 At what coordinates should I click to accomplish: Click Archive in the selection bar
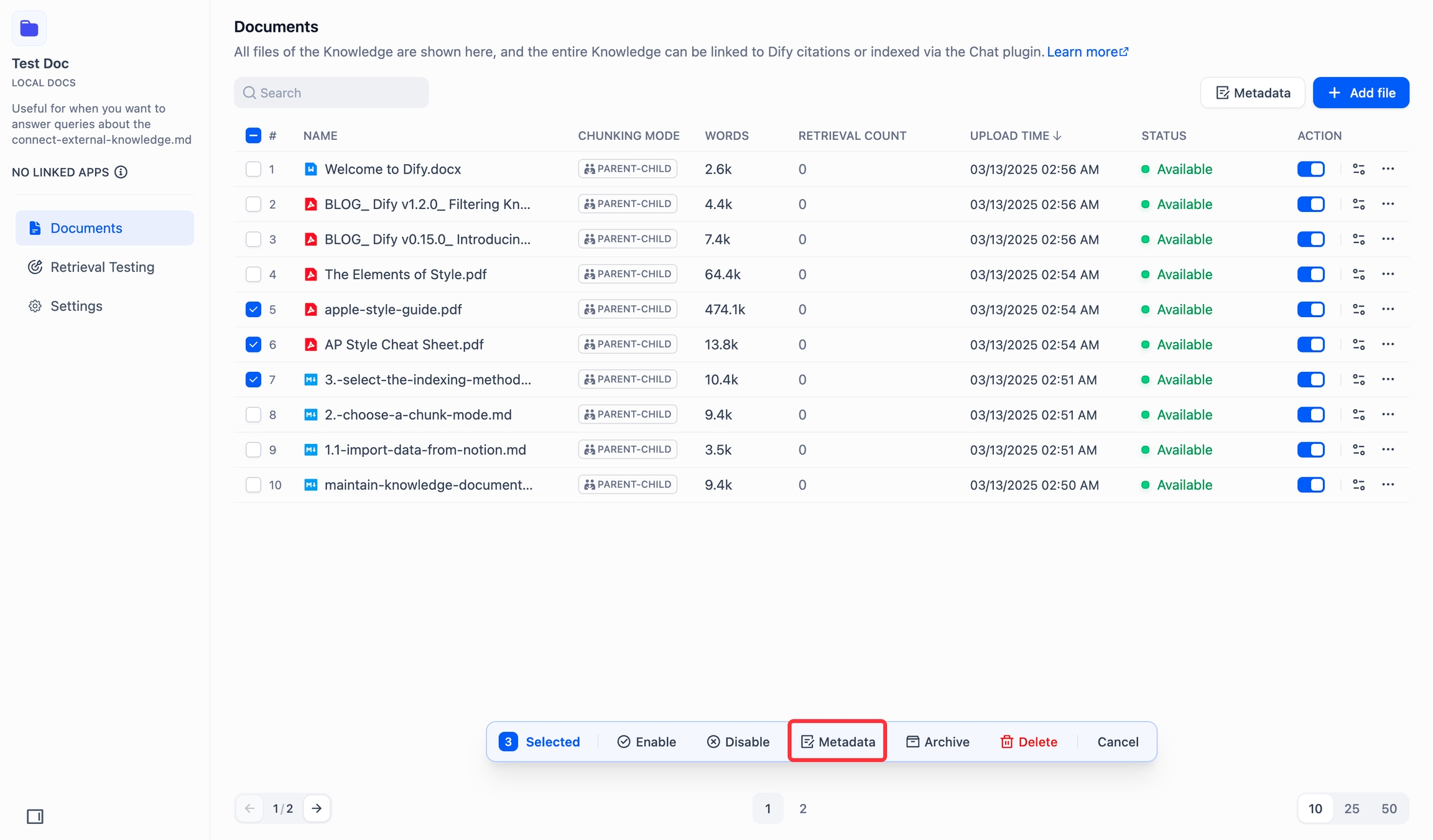[937, 742]
